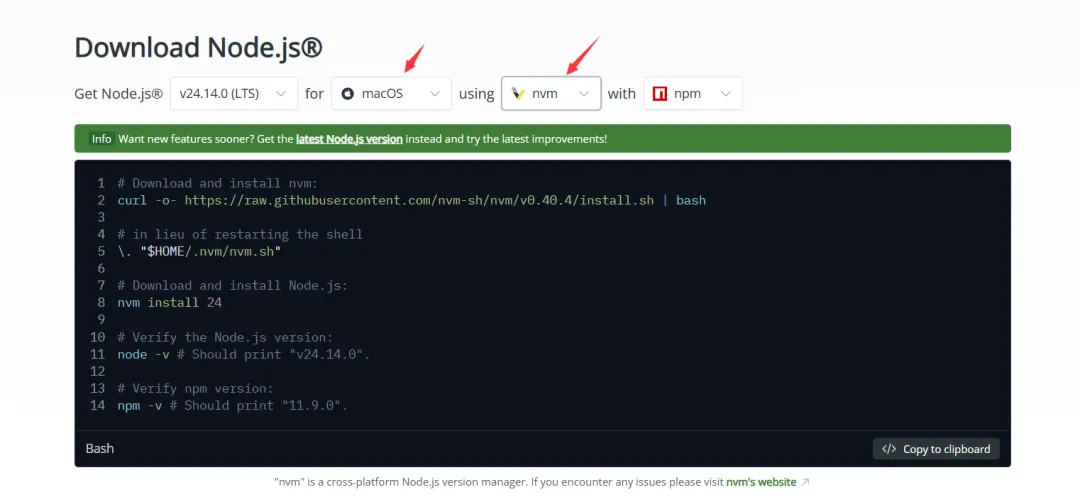The width and height of the screenshot is (1080, 502).
Task: Click the red npm logo icon
Action: pos(660,94)
